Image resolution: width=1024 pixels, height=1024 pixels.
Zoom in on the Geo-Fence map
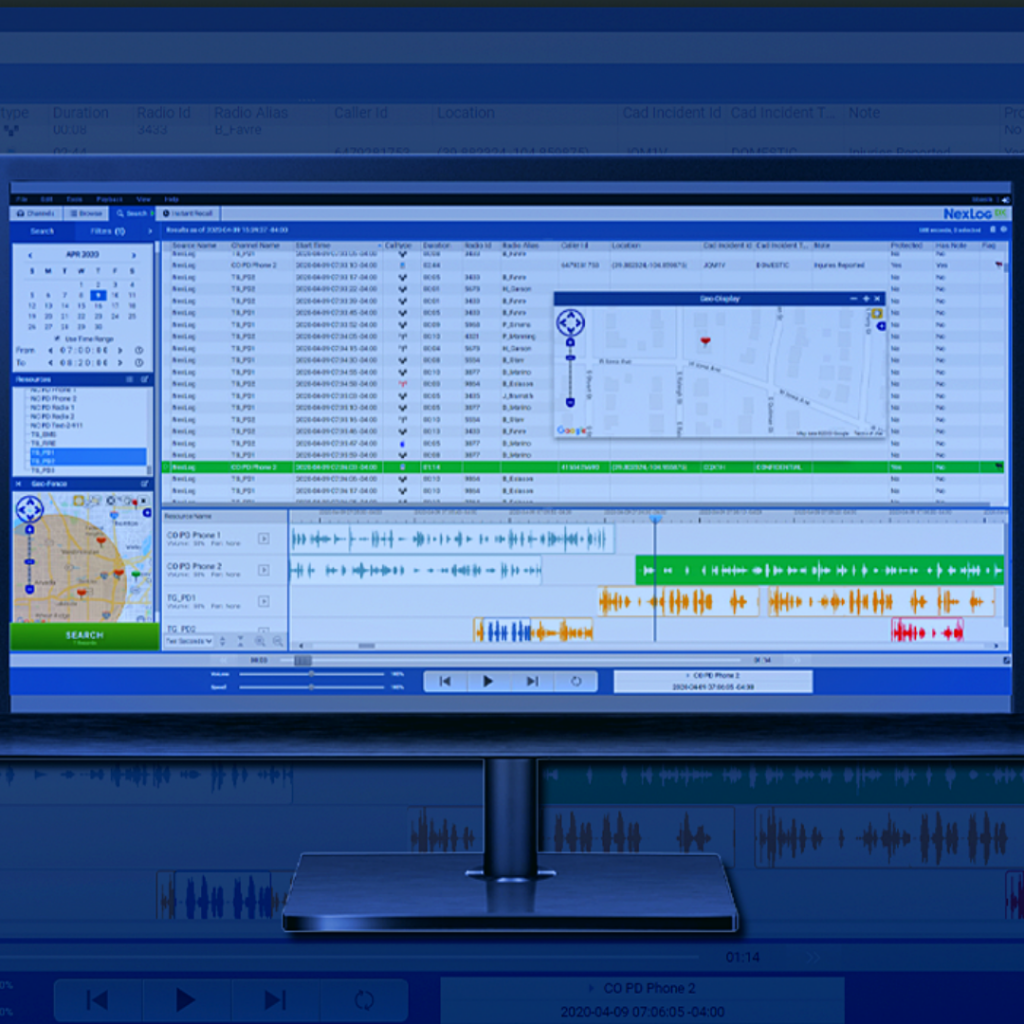pos(29,530)
